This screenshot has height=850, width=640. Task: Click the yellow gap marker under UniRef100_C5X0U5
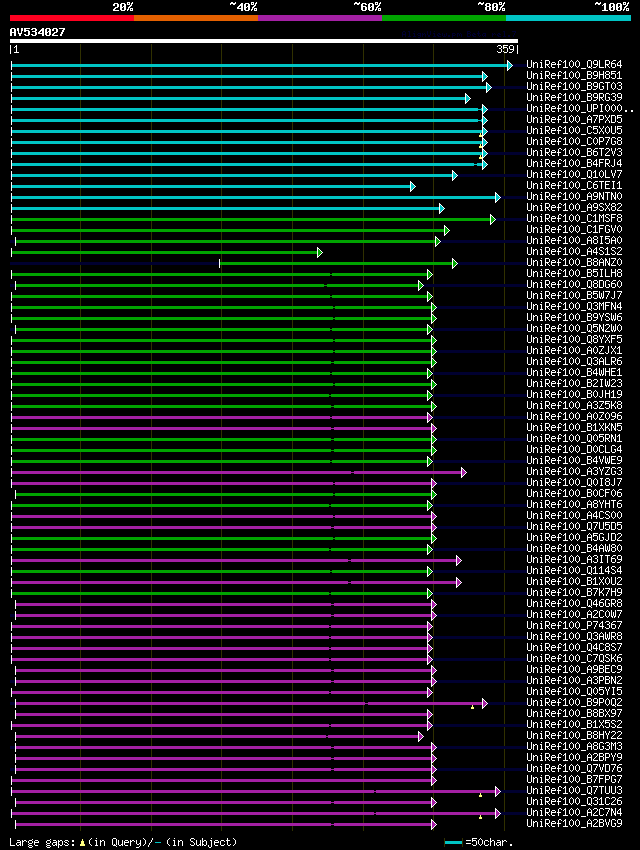coord(480,135)
